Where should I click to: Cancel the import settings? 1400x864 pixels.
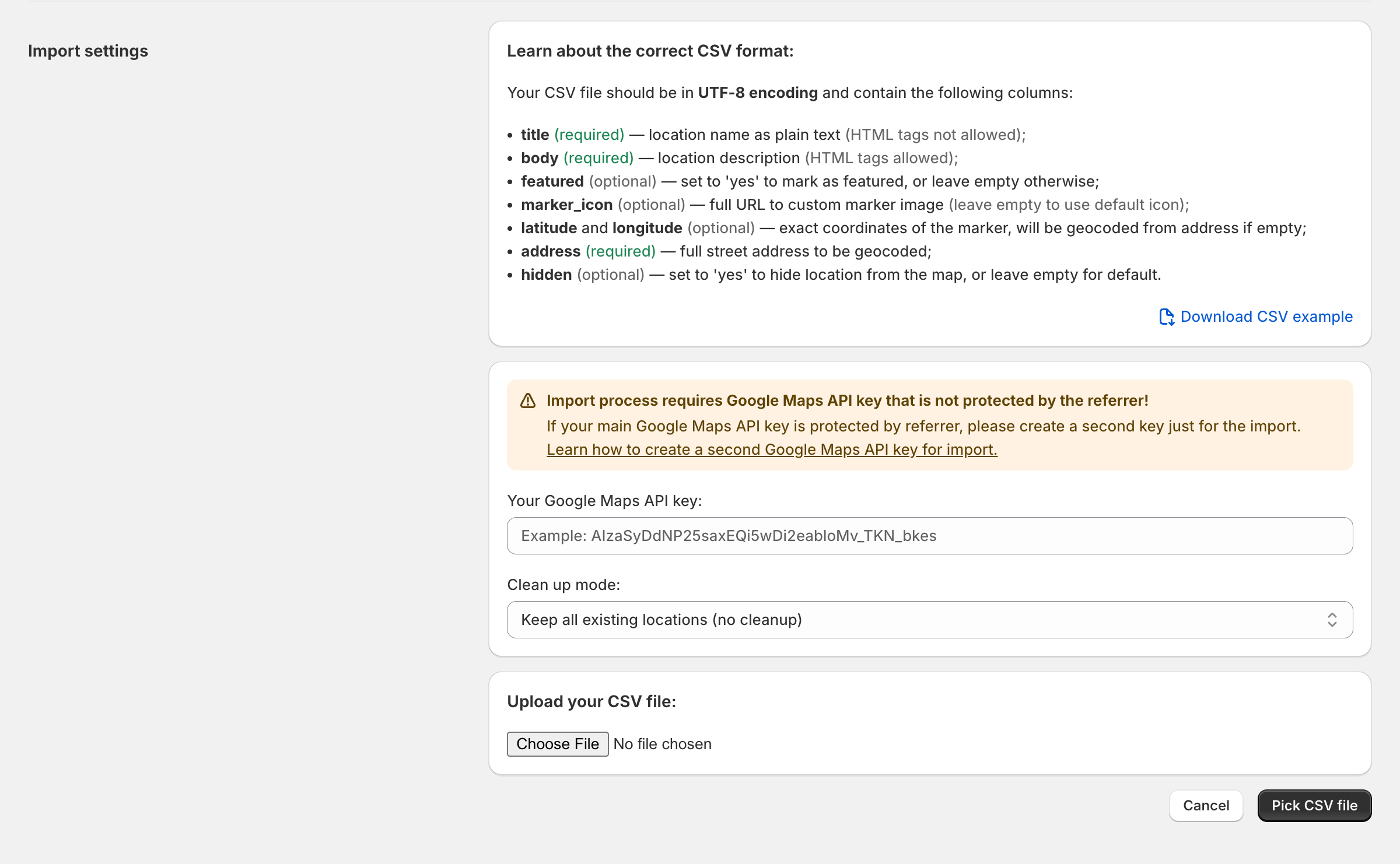(1206, 805)
